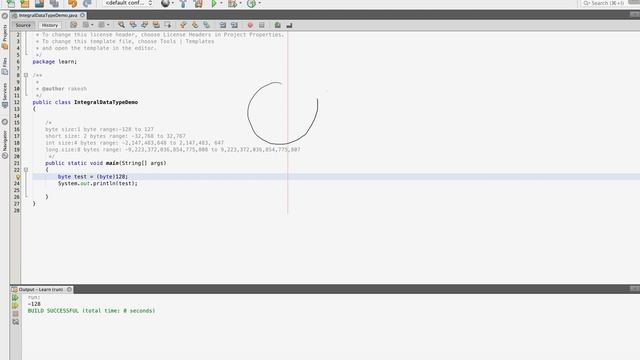
Task: Click the Shift Line Right icon
Action: (234, 25)
